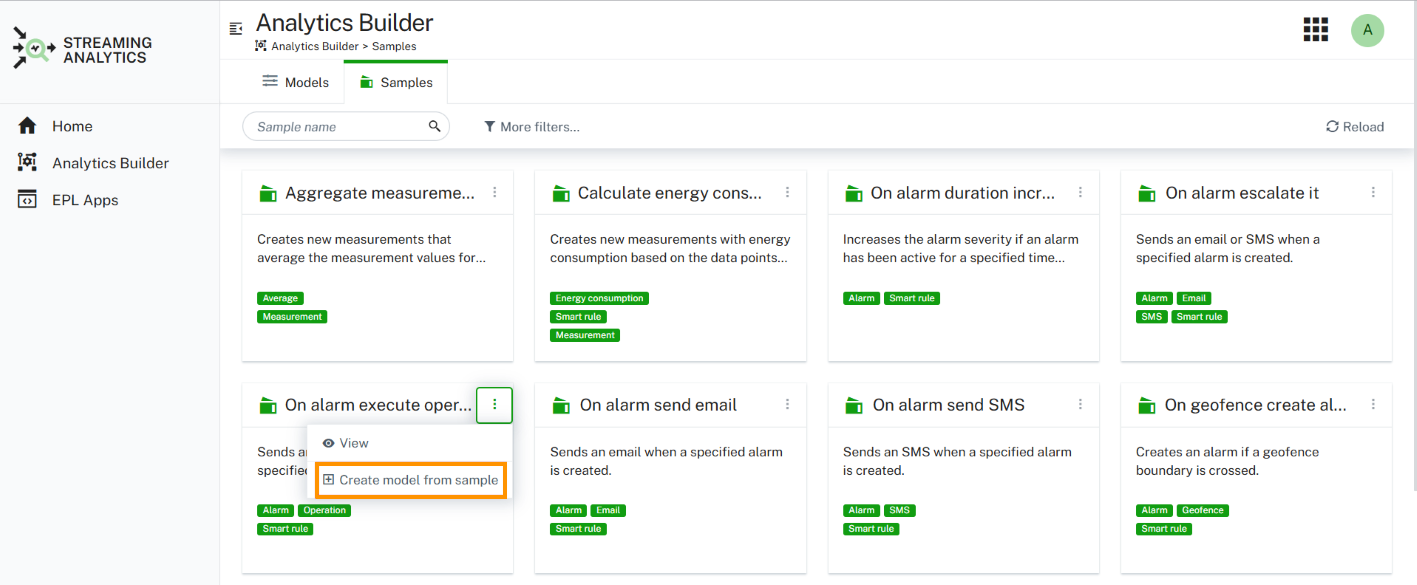Click the Reload button
Viewport: 1417px width, 585px height.
pos(1354,127)
